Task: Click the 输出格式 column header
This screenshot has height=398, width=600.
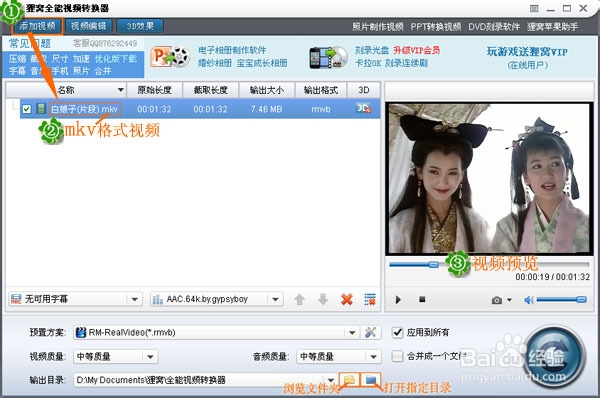Action: 321,90
